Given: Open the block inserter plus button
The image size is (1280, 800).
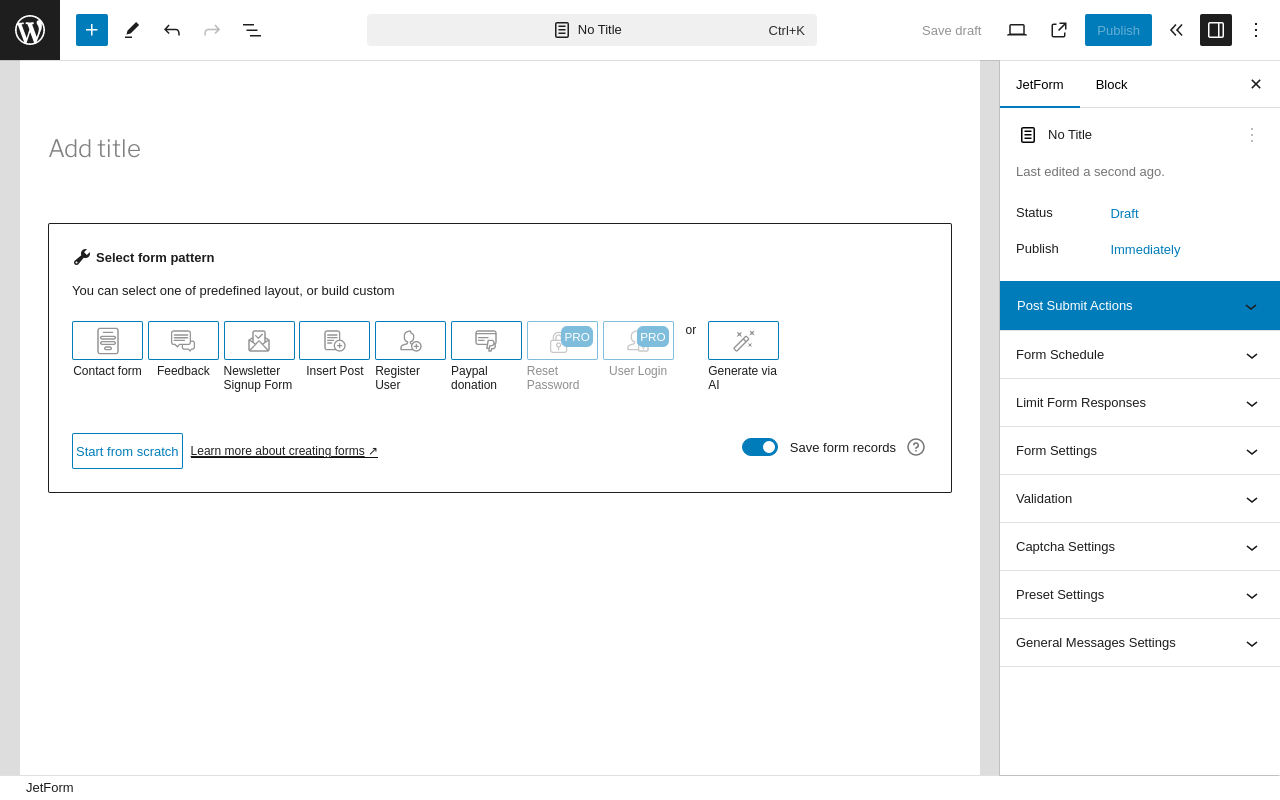Looking at the screenshot, I should pos(92,30).
